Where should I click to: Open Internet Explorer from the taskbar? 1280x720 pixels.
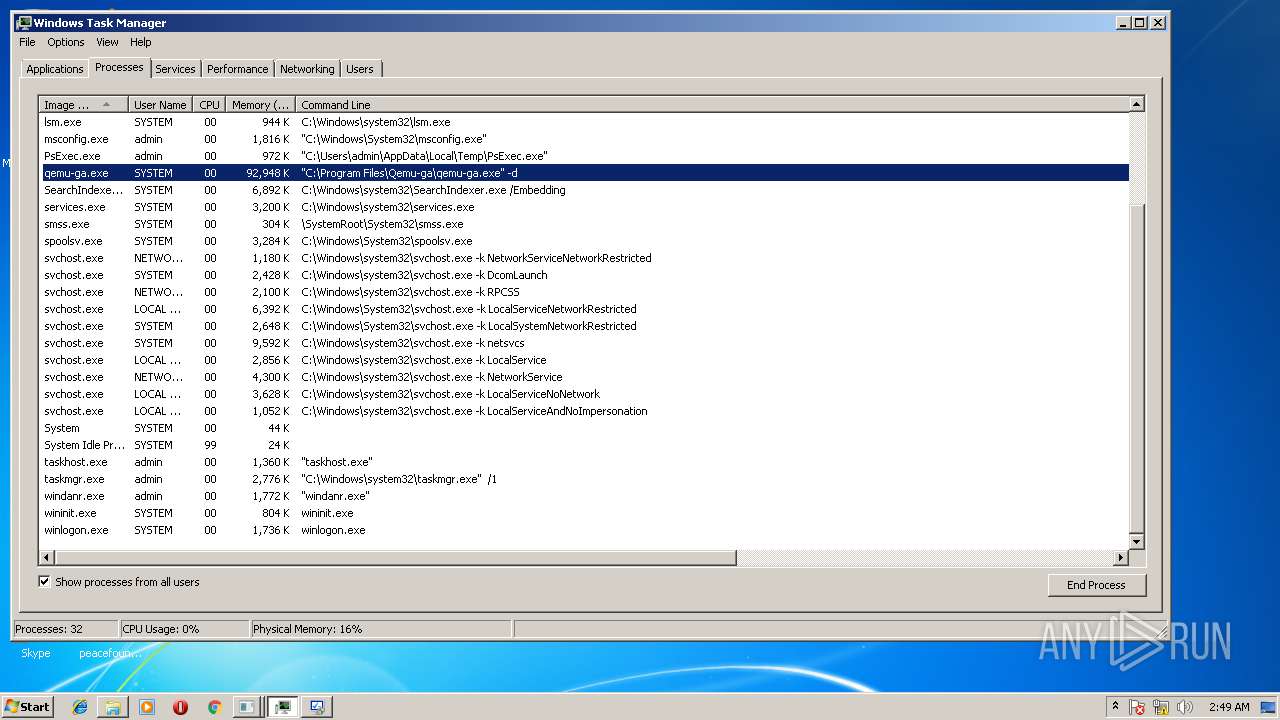pos(80,707)
